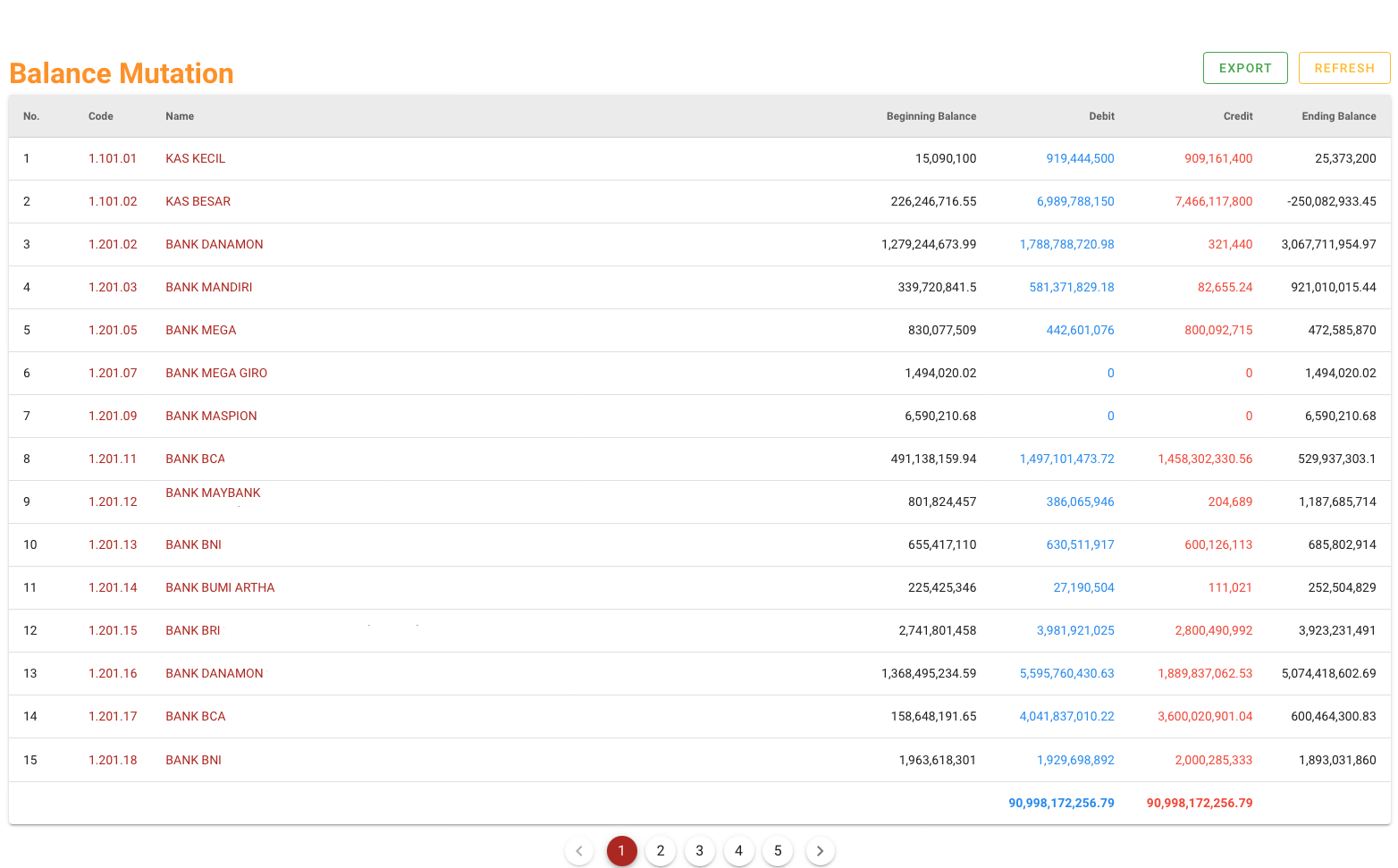Open the KAS BESAR account name
The width and height of the screenshot is (1398, 868).
[x=198, y=201]
